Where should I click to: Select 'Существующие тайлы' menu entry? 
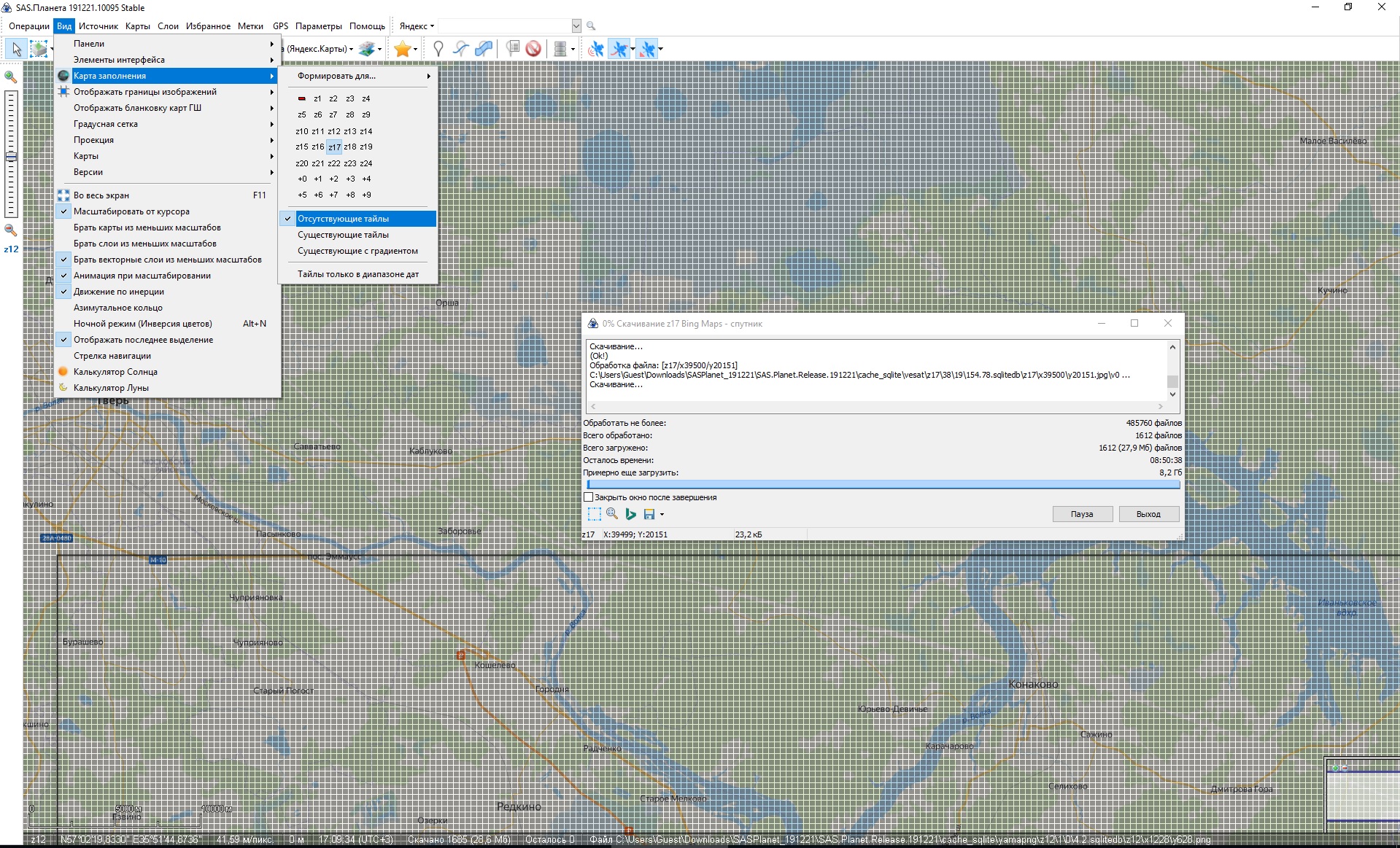(x=343, y=235)
